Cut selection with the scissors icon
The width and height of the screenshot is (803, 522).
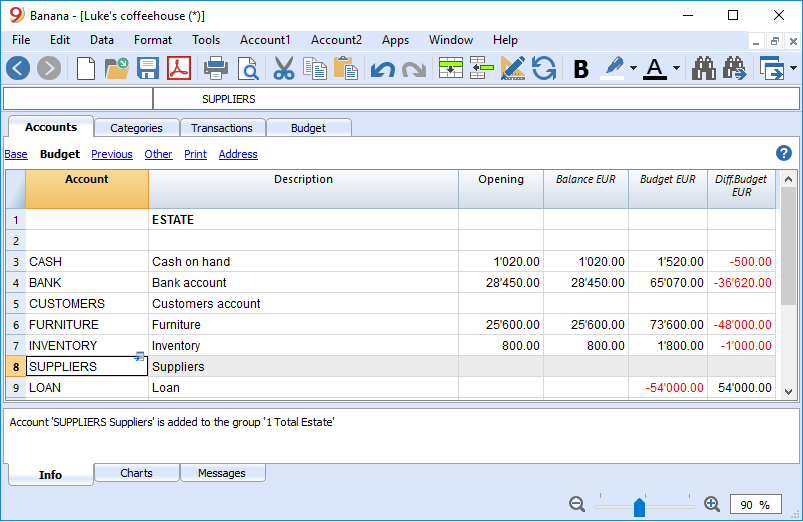[x=284, y=68]
